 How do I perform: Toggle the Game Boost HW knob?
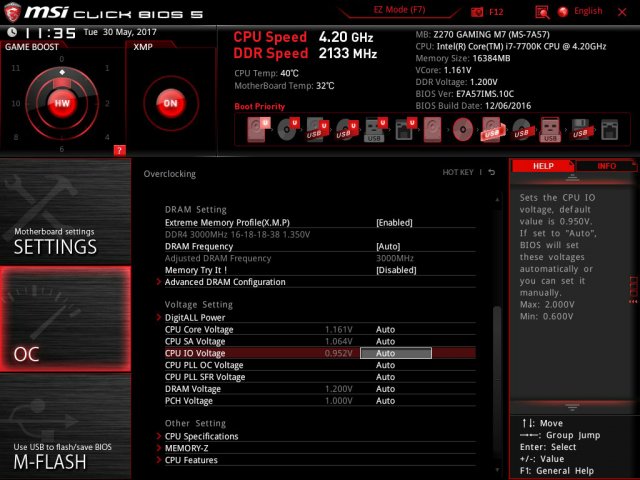click(62, 103)
